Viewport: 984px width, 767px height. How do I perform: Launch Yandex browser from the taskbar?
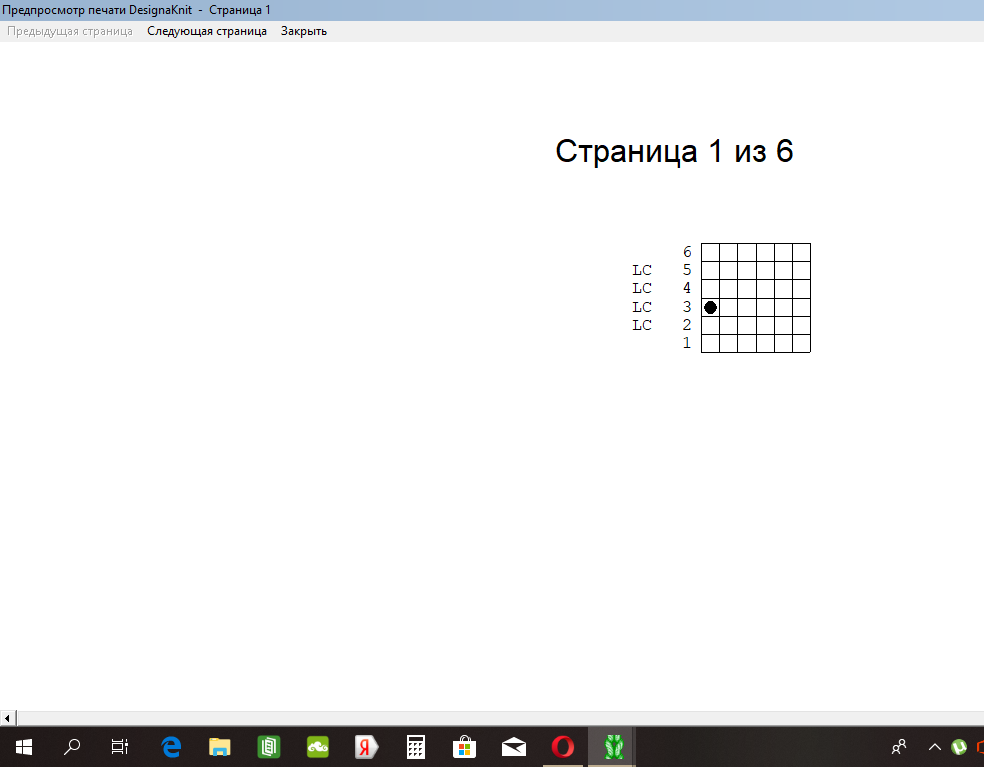pos(366,747)
